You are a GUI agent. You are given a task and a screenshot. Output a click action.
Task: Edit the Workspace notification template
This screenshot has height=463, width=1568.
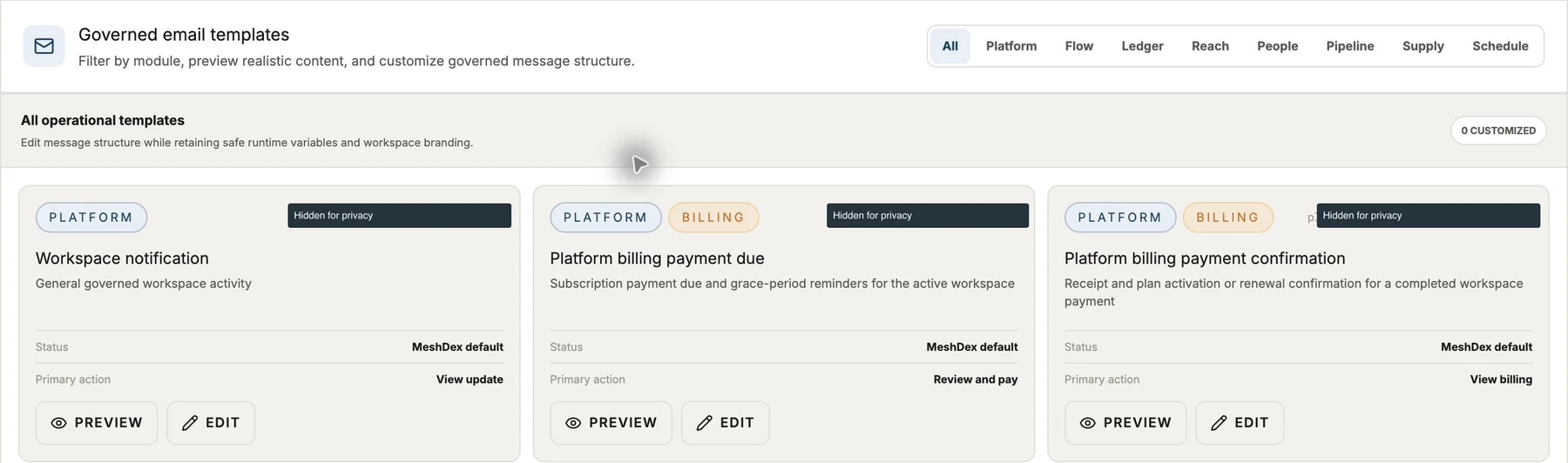(x=211, y=423)
